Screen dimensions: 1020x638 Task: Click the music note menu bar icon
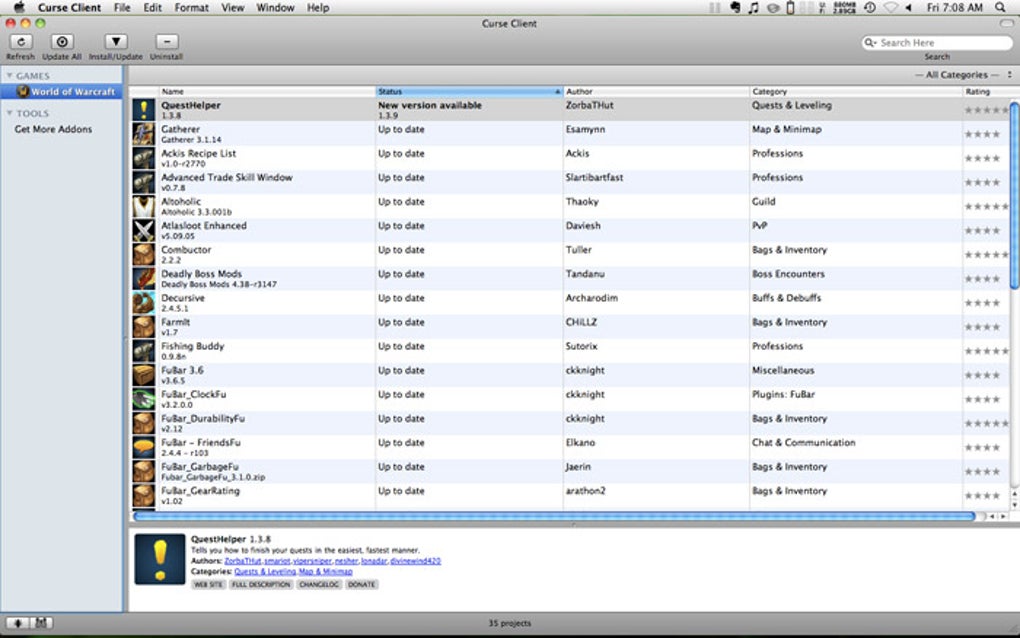tap(754, 8)
